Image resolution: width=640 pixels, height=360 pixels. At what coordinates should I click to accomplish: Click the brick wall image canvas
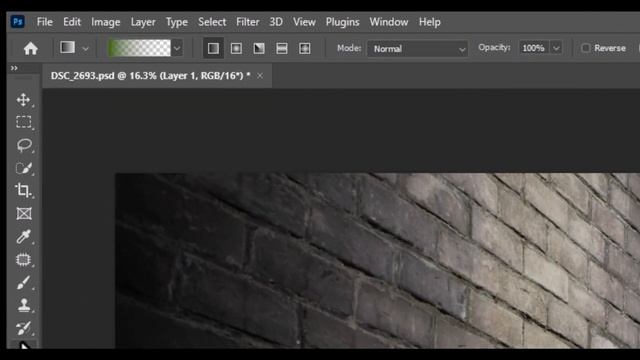[378, 260]
